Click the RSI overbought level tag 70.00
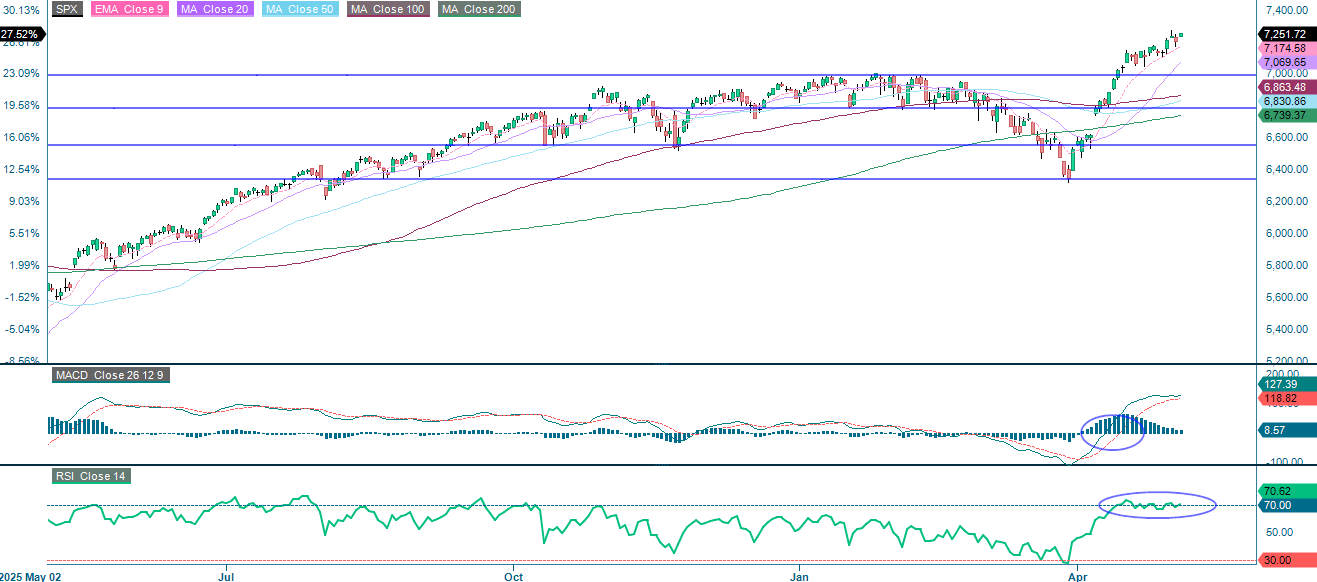The image size is (1317, 582). tap(1285, 505)
